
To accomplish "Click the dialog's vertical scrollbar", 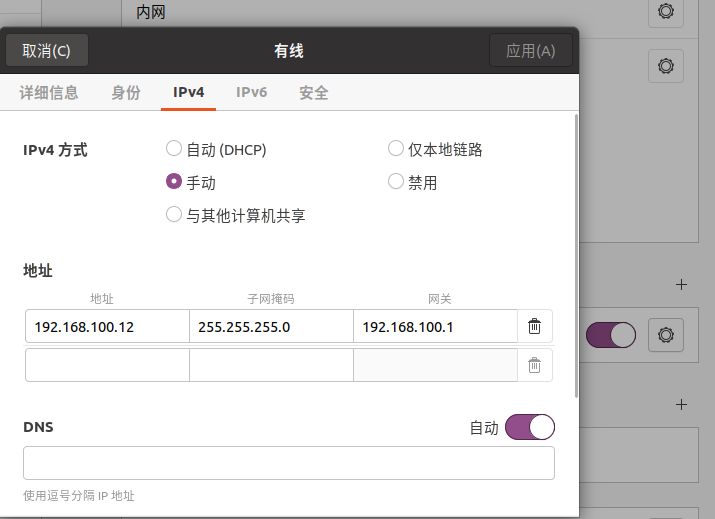I will 576,255.
